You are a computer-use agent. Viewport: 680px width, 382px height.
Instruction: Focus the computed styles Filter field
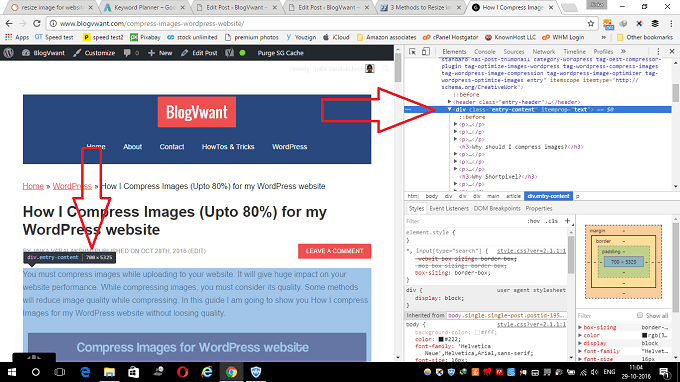point(605,316)
